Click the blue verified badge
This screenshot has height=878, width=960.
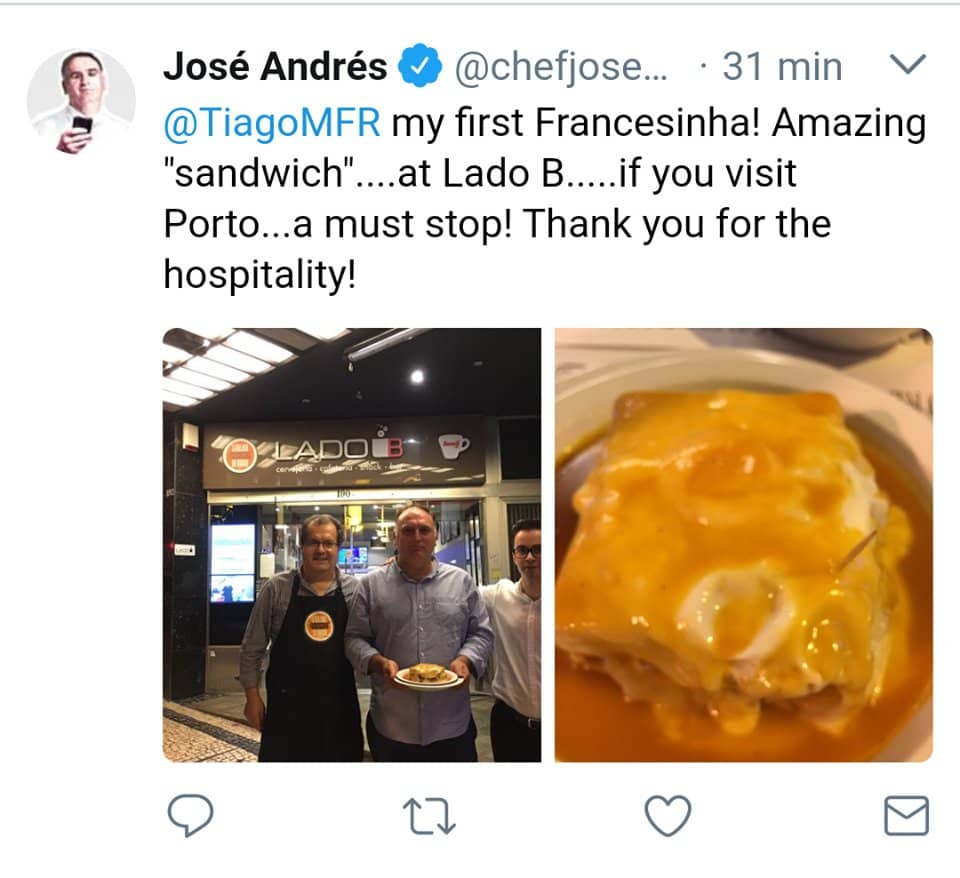[x=420, y=65]
